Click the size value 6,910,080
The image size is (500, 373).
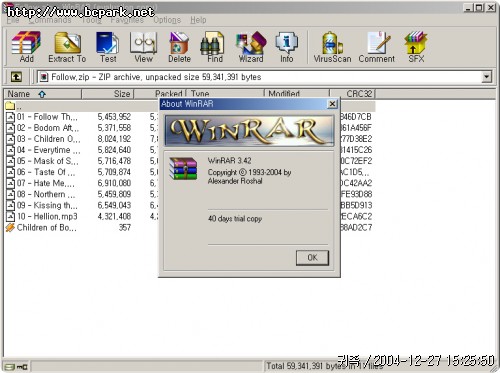click(x=114, y=183)
